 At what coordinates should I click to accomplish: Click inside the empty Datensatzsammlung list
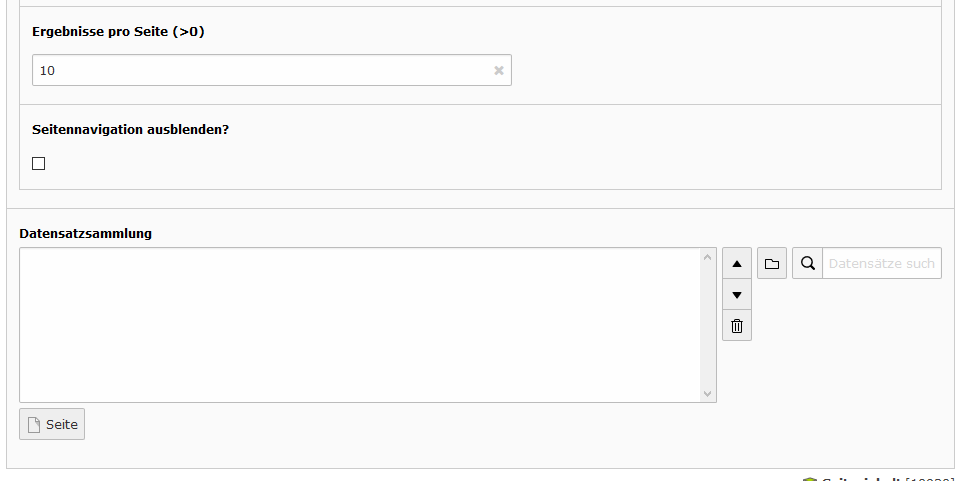(x=360, y=325)
